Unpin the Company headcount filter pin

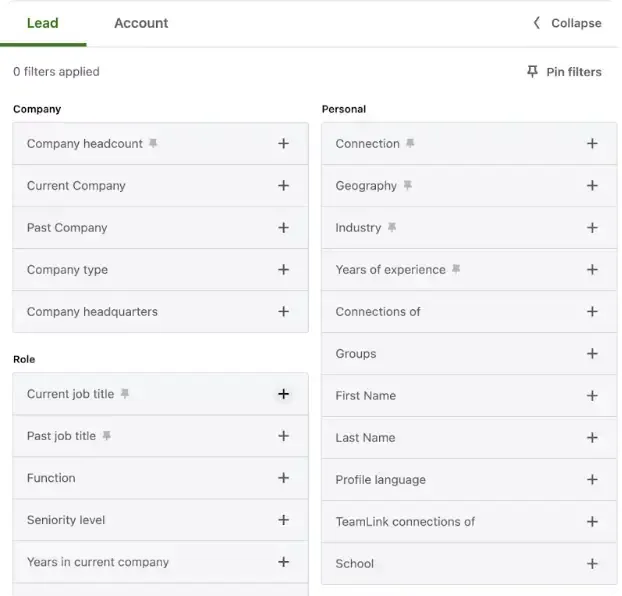(153, 143)
